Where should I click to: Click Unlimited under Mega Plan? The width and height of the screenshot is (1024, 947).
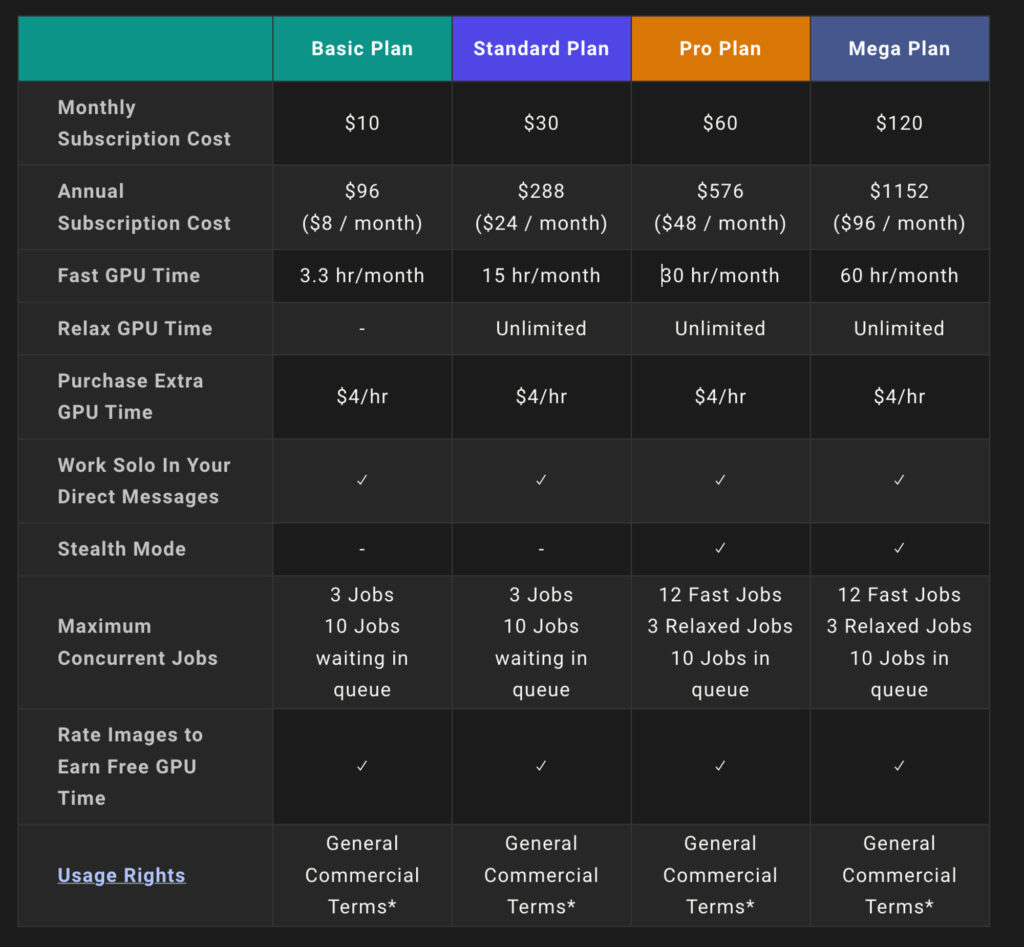pos(899,329)
